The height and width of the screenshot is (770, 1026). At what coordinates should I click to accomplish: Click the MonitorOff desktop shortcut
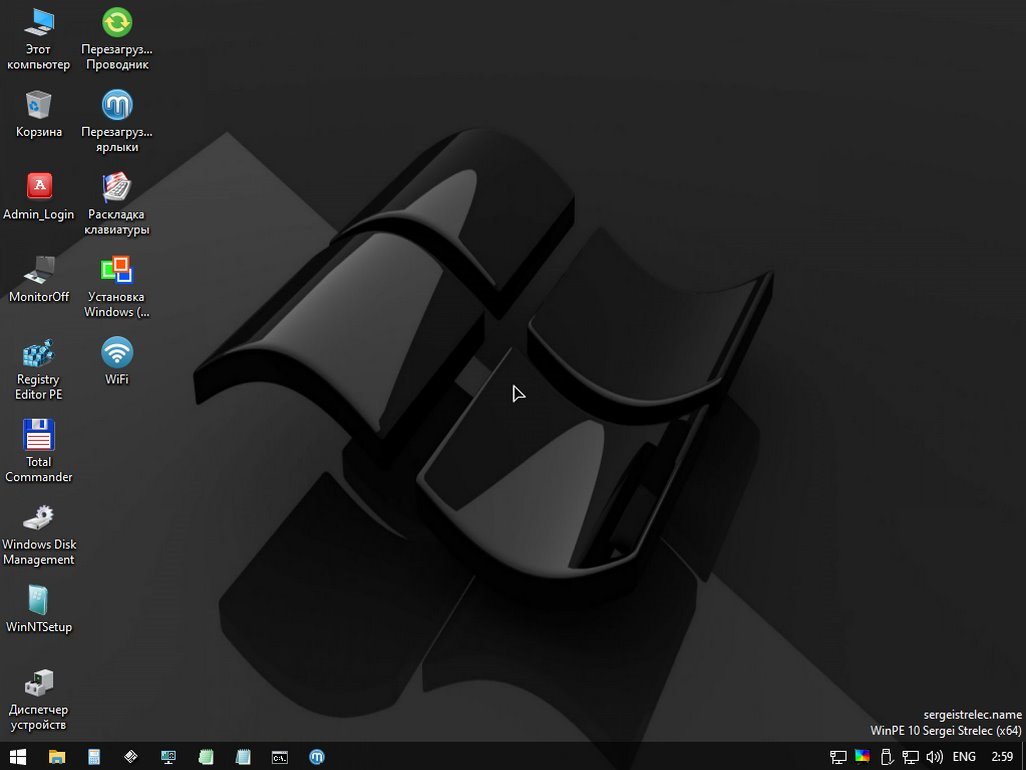pyautogui.click(x=39, y=271)
